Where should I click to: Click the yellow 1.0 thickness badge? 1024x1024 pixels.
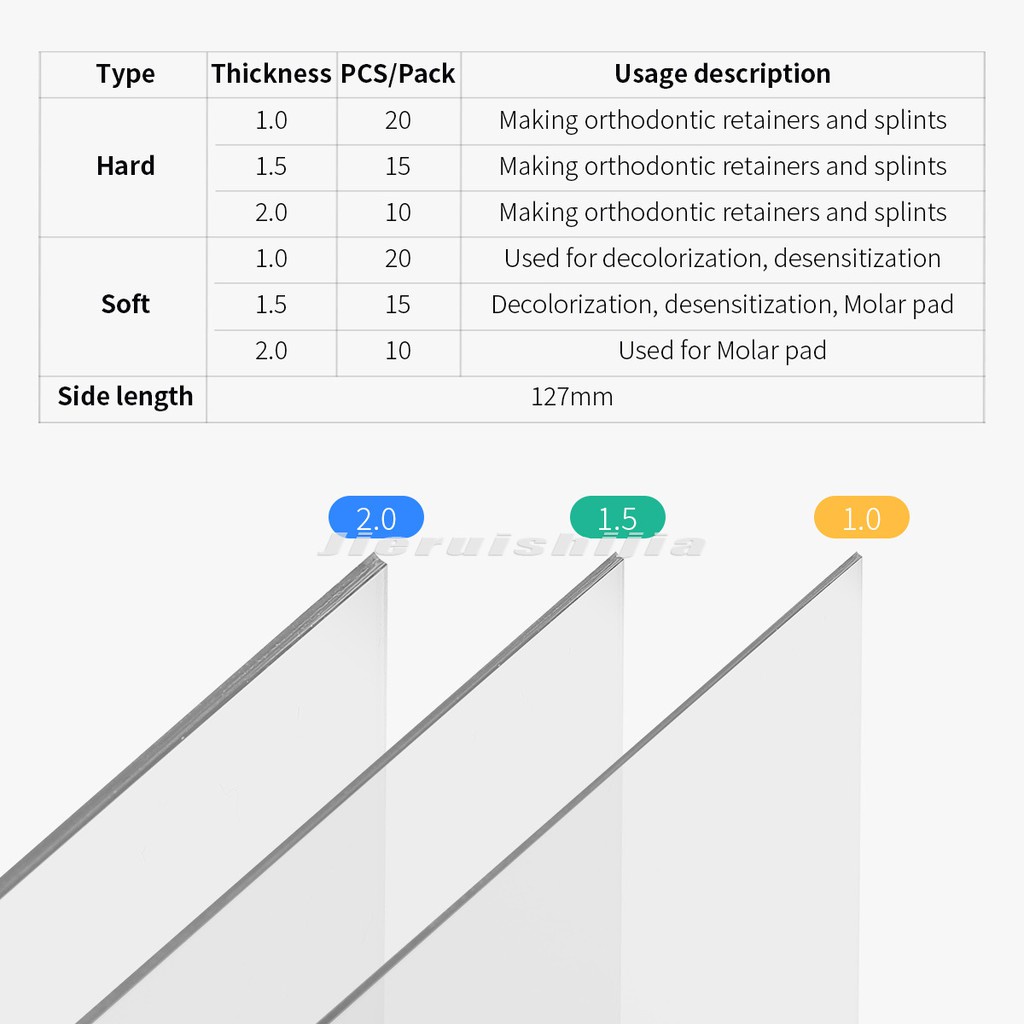point(861,518)
